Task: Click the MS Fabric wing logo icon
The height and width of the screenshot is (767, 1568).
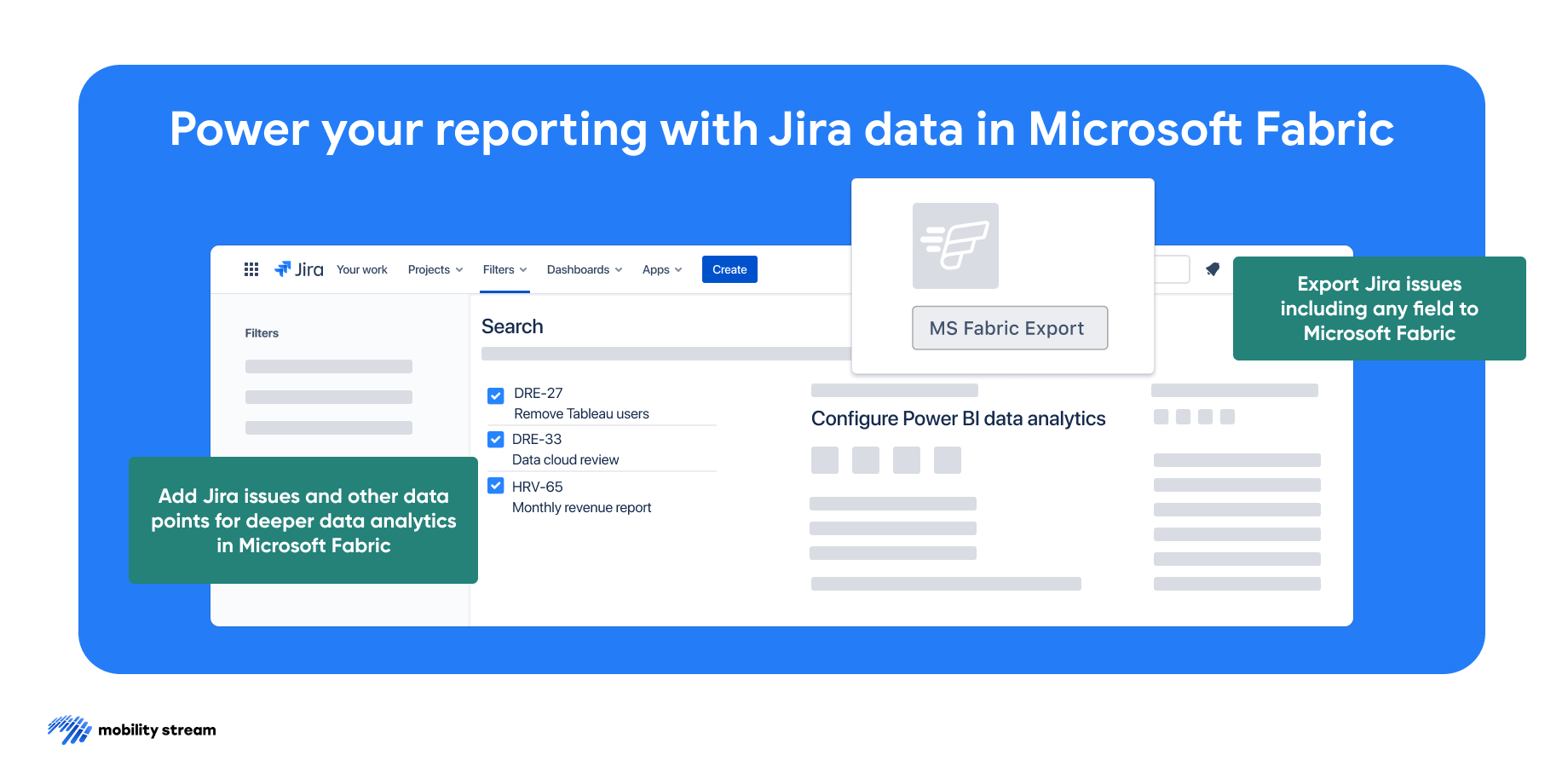Action: click(955, 245)
